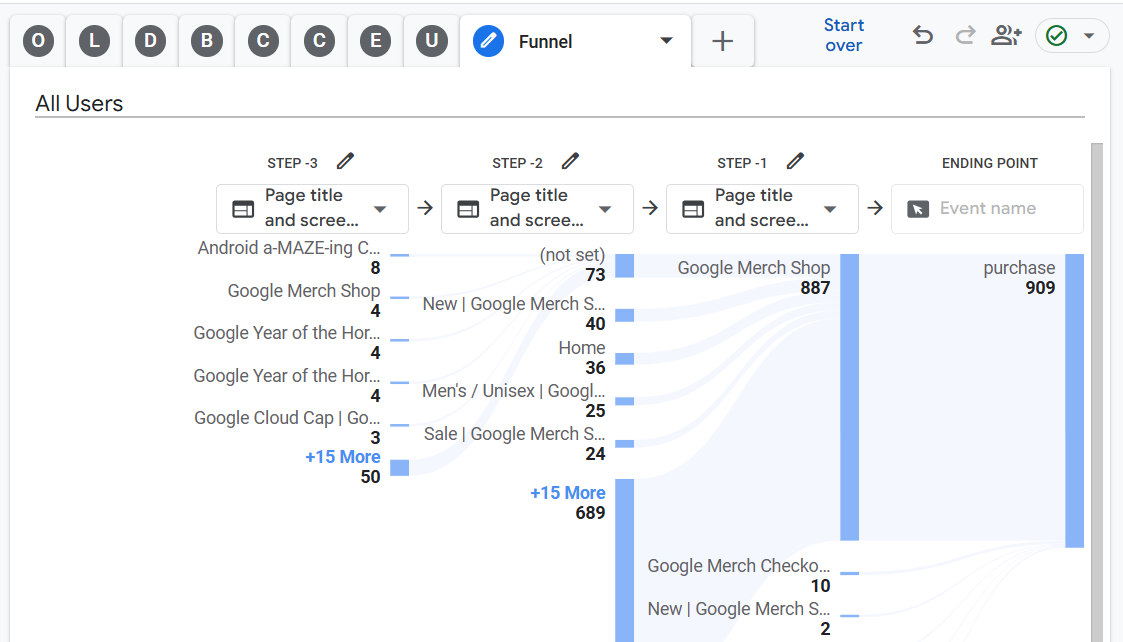Open the Funnel tab dropdown arrow
This screenshot has height=642, width=1123.
tap(666, 41)
